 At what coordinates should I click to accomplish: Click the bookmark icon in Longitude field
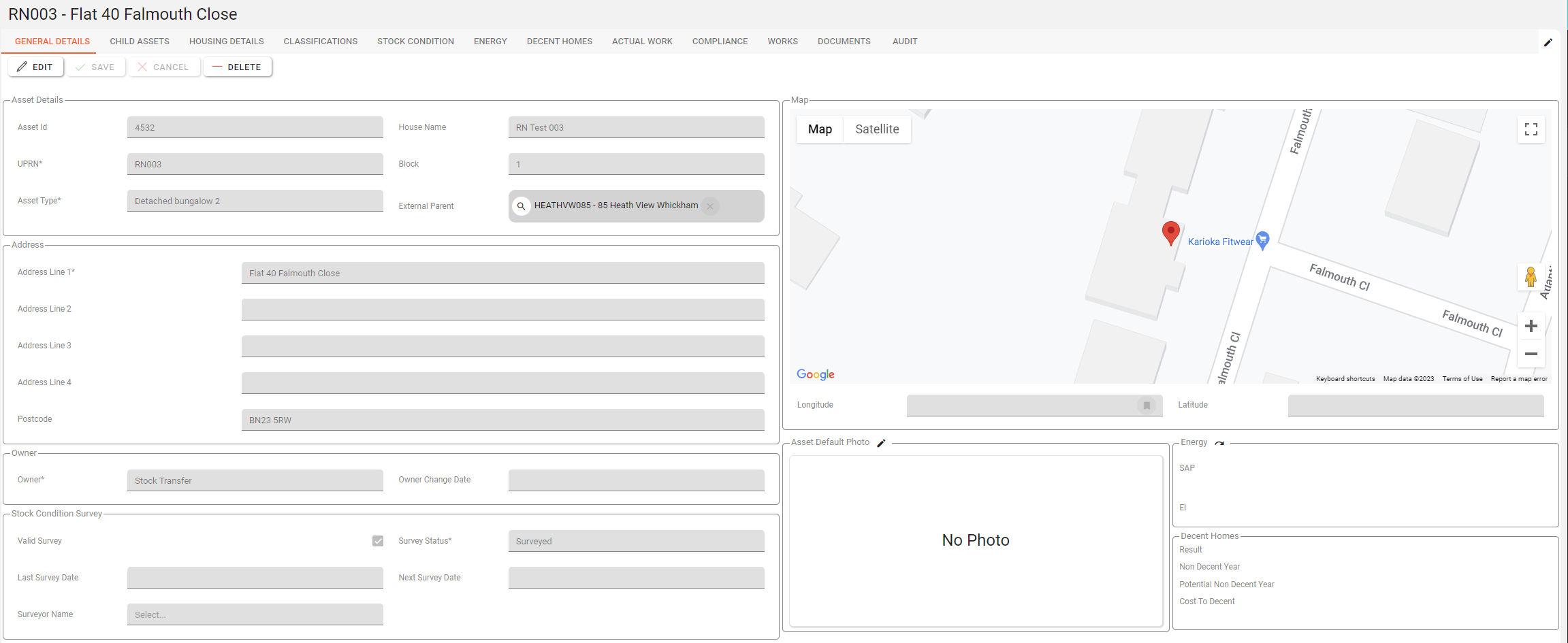tap(1147, 406)
